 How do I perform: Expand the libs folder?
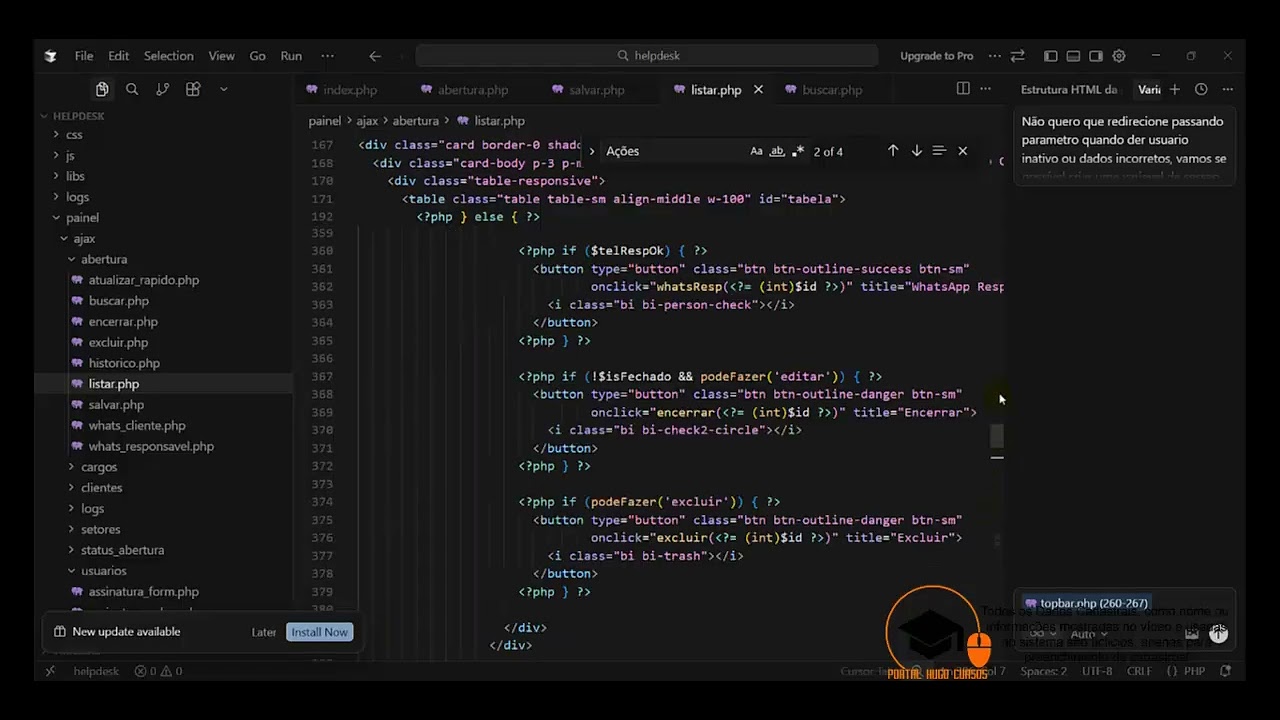click(x=75, y=176)
